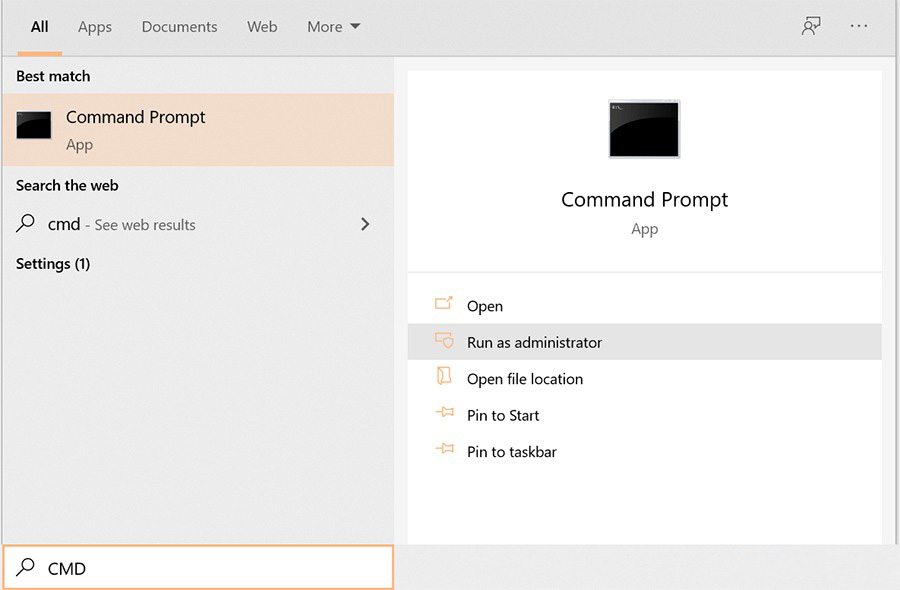900x590 pixels.
Task: Select the All tab
Action: coord(40,26)
